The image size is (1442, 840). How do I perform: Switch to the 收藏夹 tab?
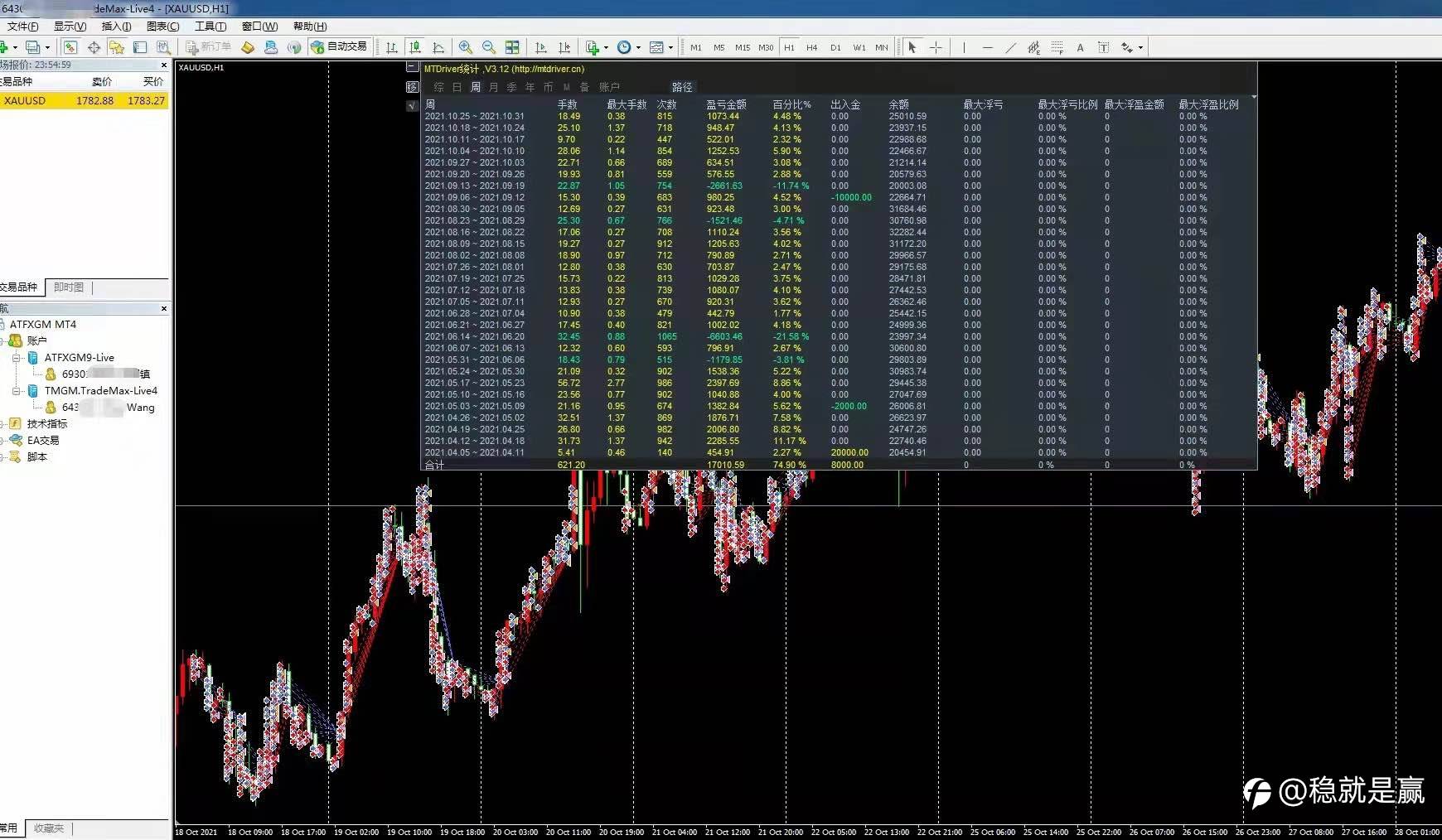pyautogui.click(x=49, y=828)
